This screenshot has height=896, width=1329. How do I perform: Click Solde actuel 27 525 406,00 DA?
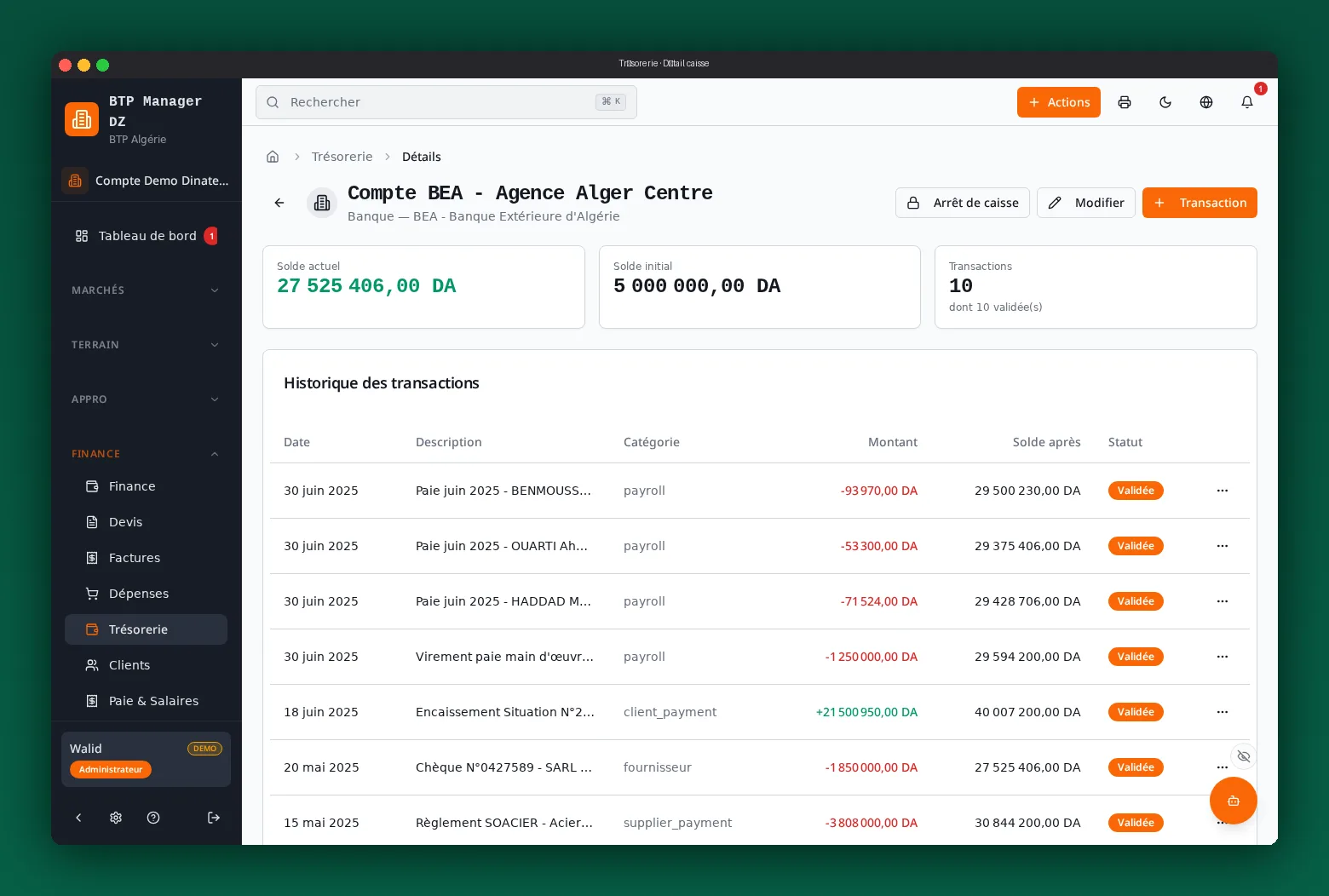click(366, 286)
